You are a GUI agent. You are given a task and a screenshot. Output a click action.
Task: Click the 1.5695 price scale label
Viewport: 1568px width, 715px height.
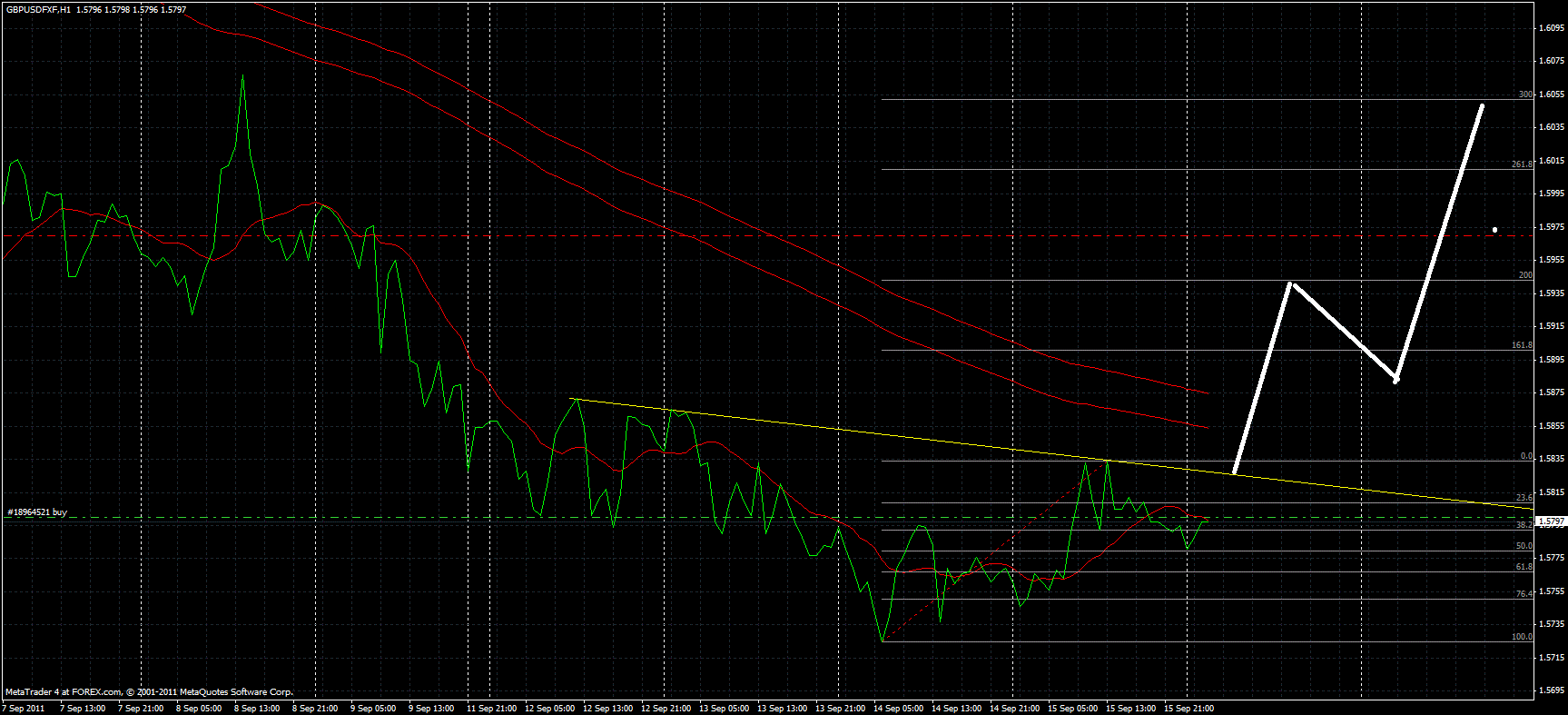[1552, 690]
